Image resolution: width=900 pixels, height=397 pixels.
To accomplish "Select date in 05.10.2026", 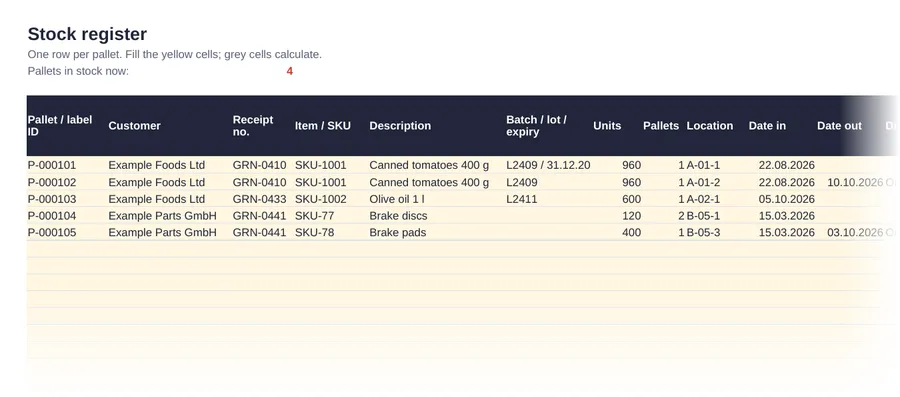I will click(x=786, y=199).
